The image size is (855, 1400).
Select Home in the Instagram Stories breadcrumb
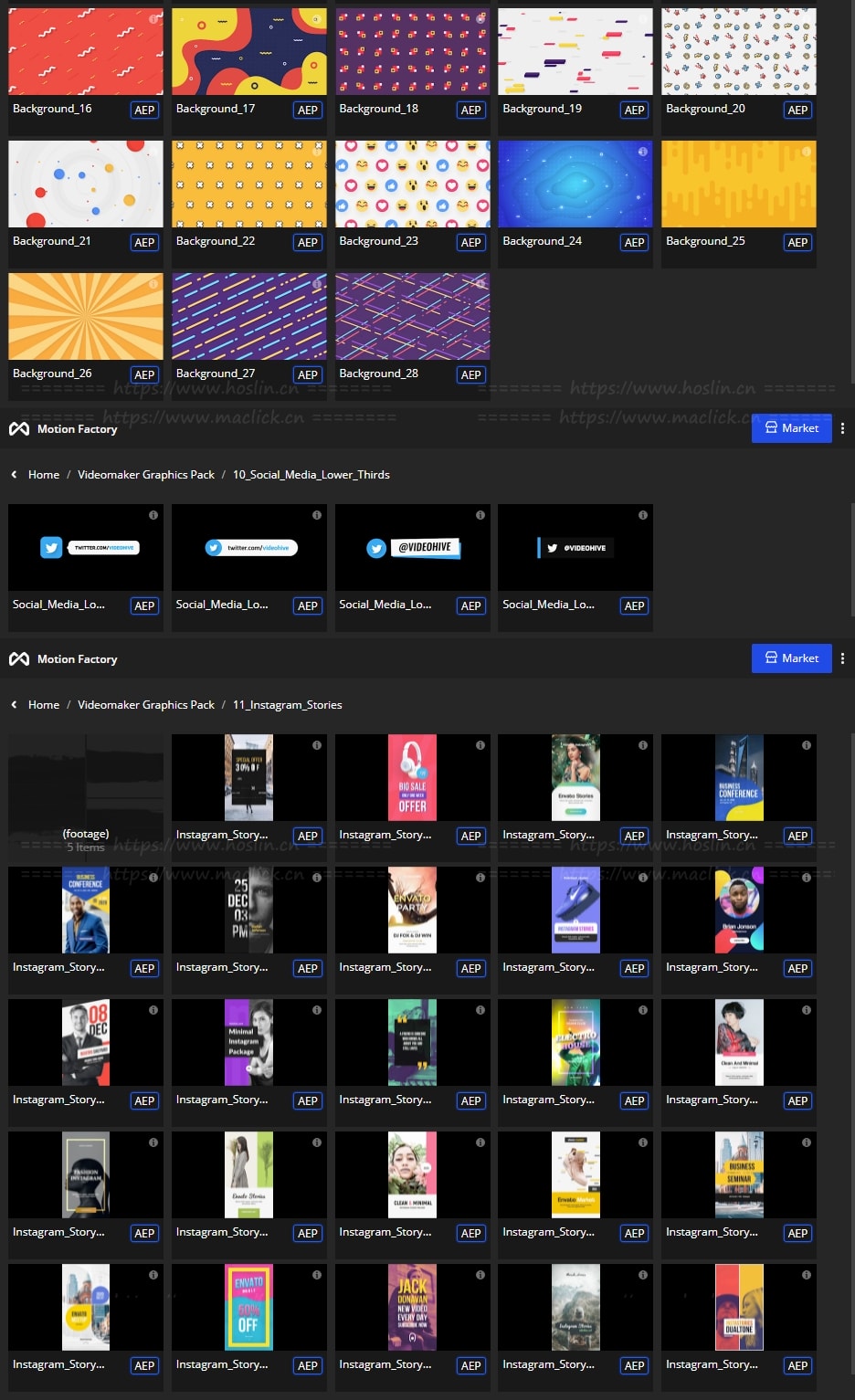[44, 705]
